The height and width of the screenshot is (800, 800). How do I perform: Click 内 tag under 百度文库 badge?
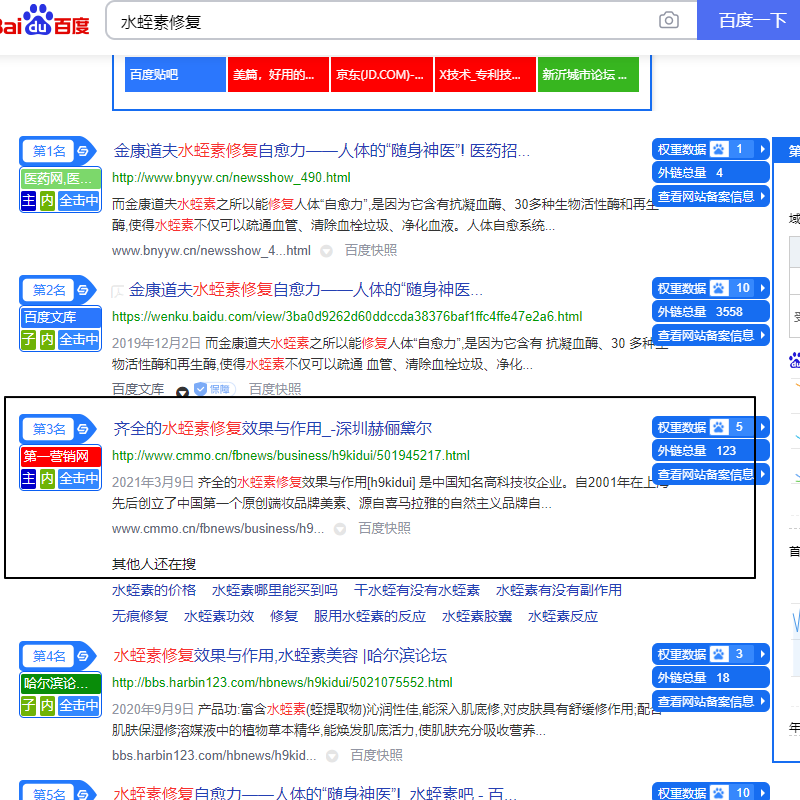[47, 339]
